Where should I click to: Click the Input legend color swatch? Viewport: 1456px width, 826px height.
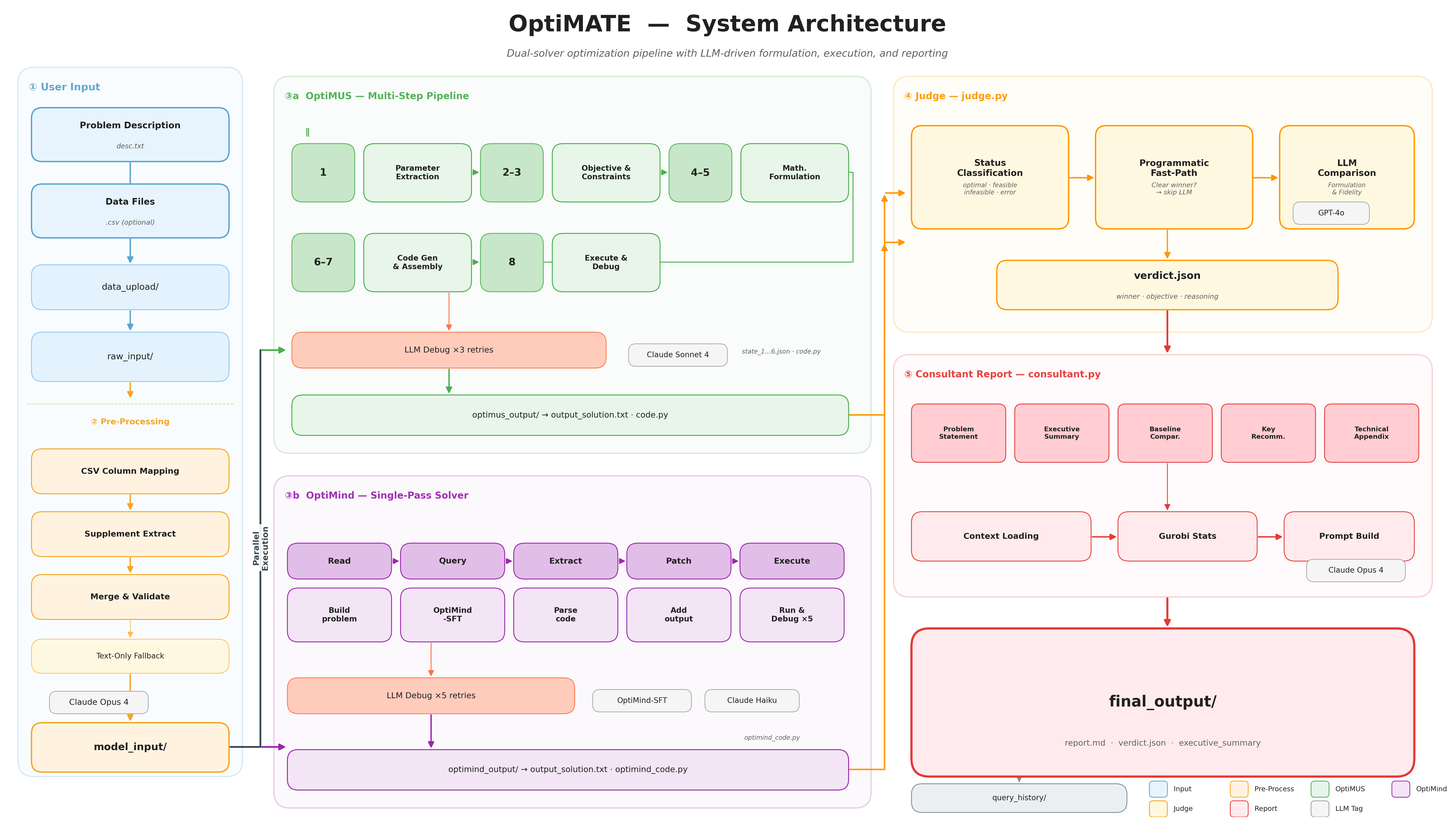(x=1159, y=789)
